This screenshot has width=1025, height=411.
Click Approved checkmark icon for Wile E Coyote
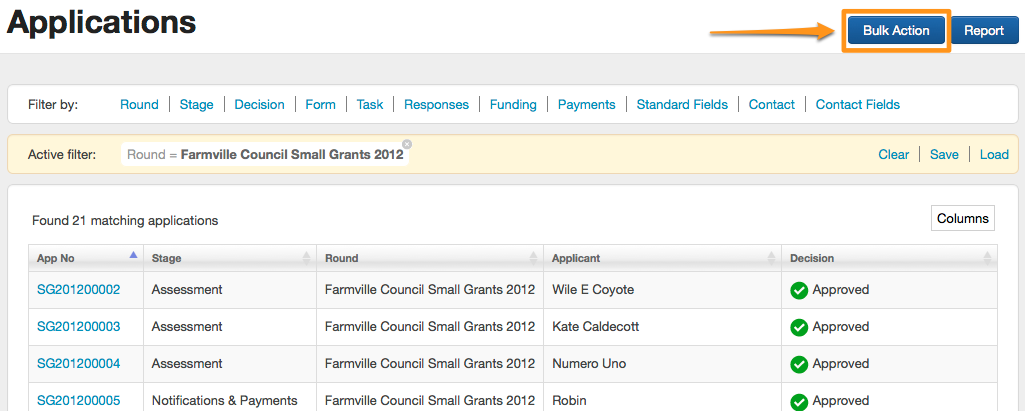[799, 290]
